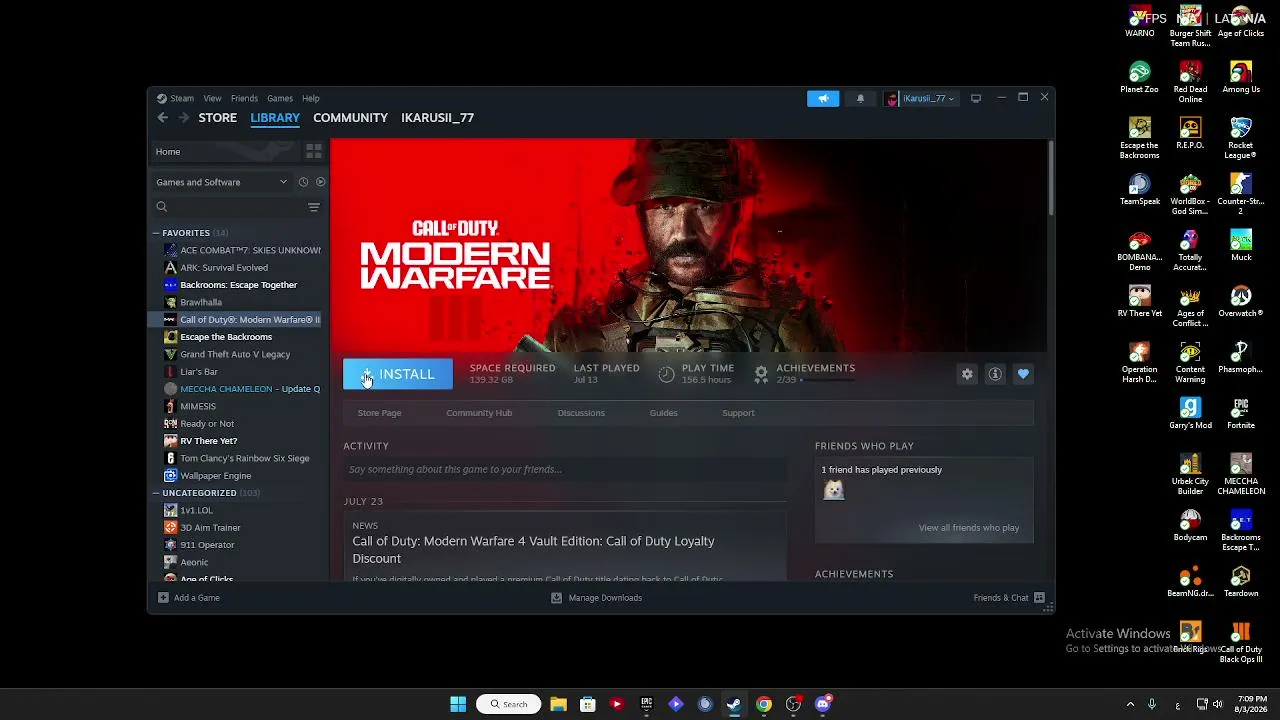The height and width of the screenshot is (720, 1280).
Task: Show only ready-to-play games icon
Action: pyautogui.click(x=320, y=182)
